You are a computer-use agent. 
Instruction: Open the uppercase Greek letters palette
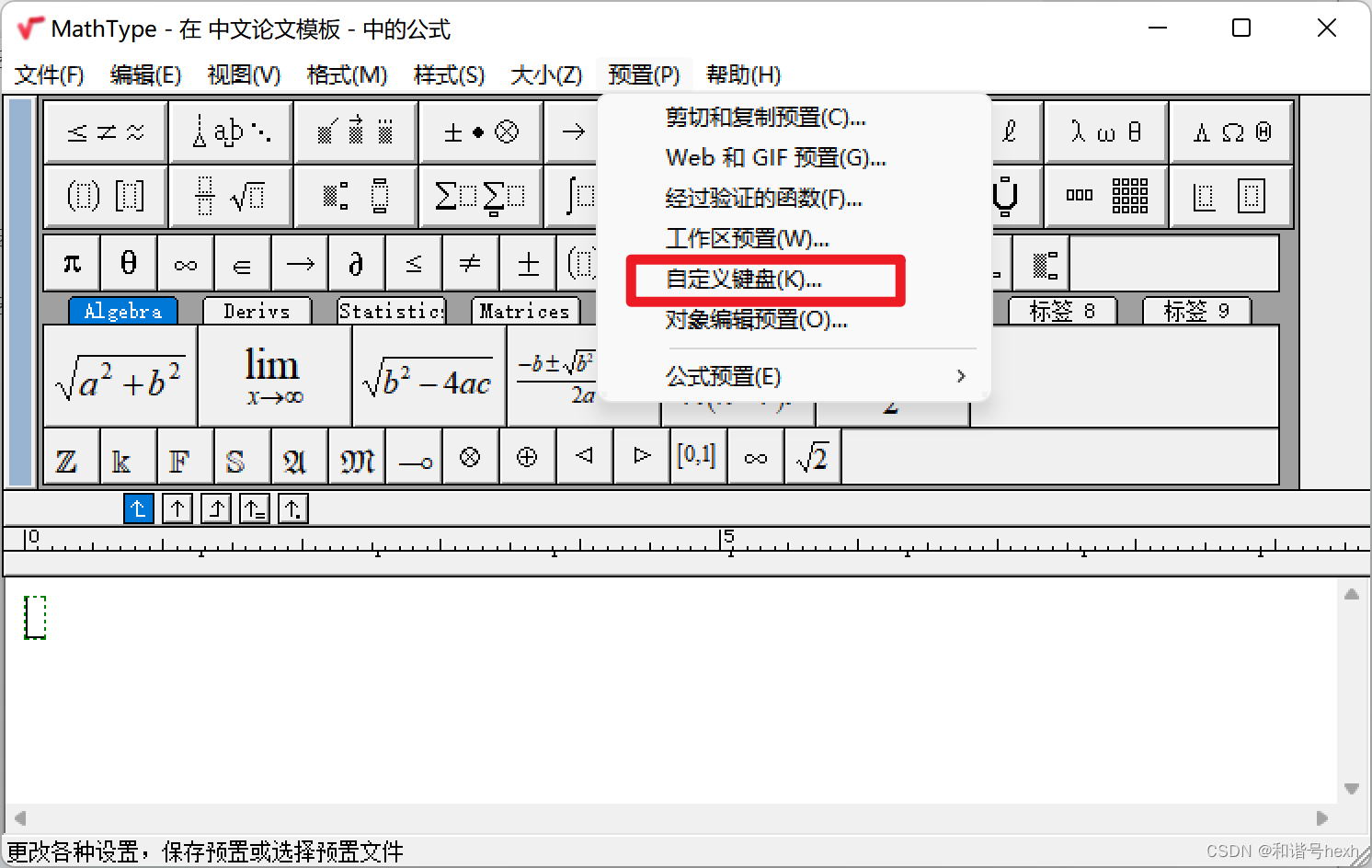pyautogui.click(x=1232, y=131)
